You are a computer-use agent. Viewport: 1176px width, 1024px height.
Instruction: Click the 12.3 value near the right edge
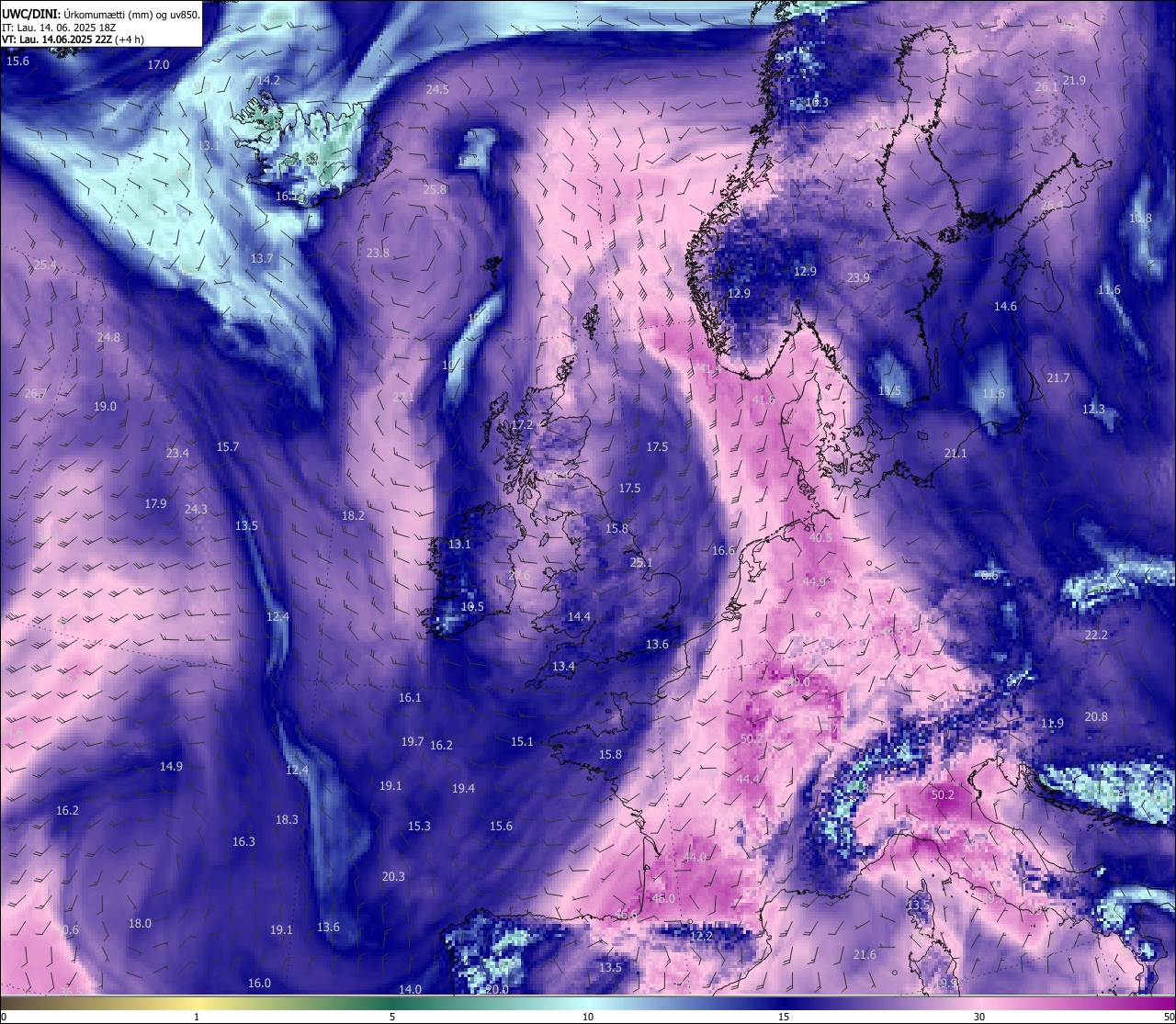pos(1093,410)
